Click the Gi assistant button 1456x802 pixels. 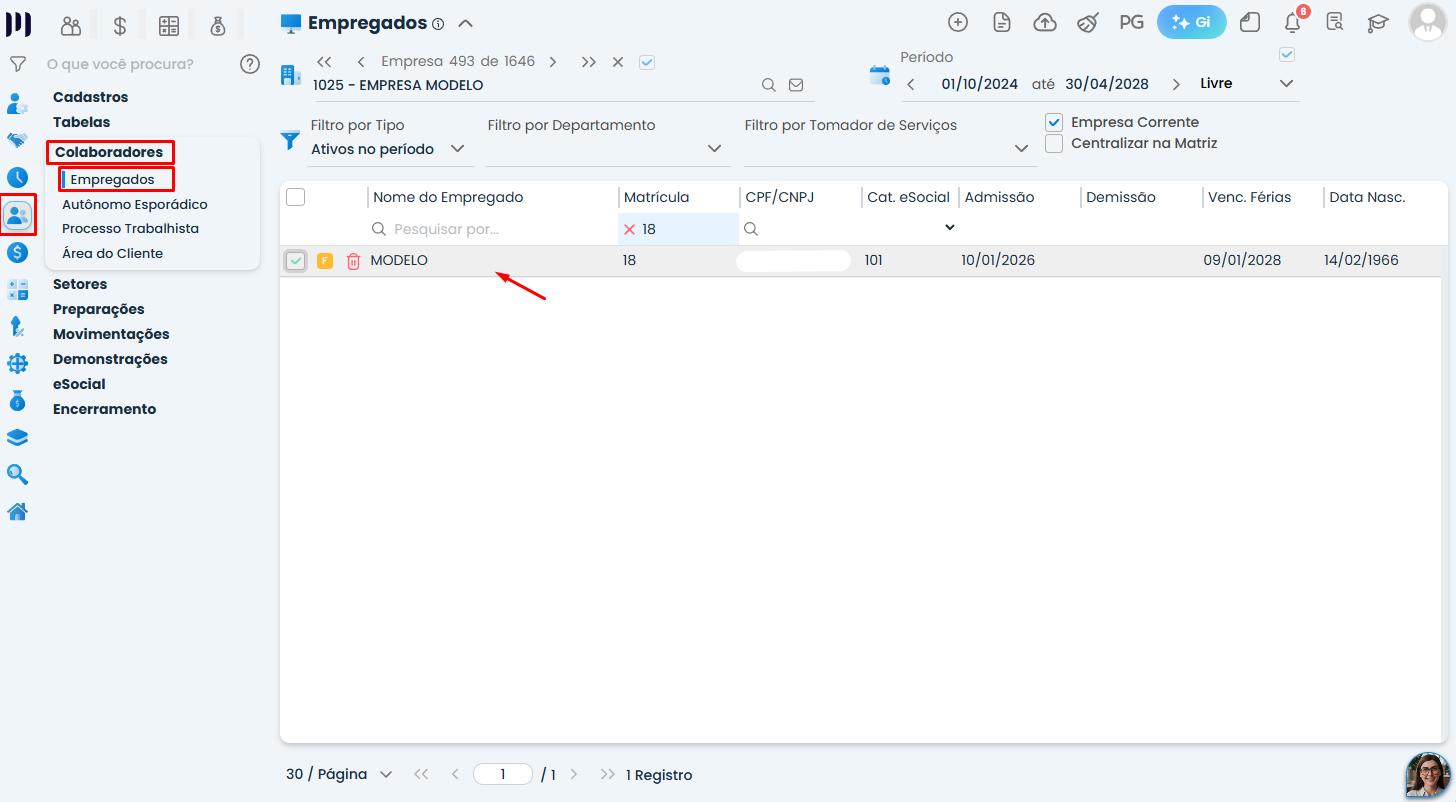click(1192, 22)
